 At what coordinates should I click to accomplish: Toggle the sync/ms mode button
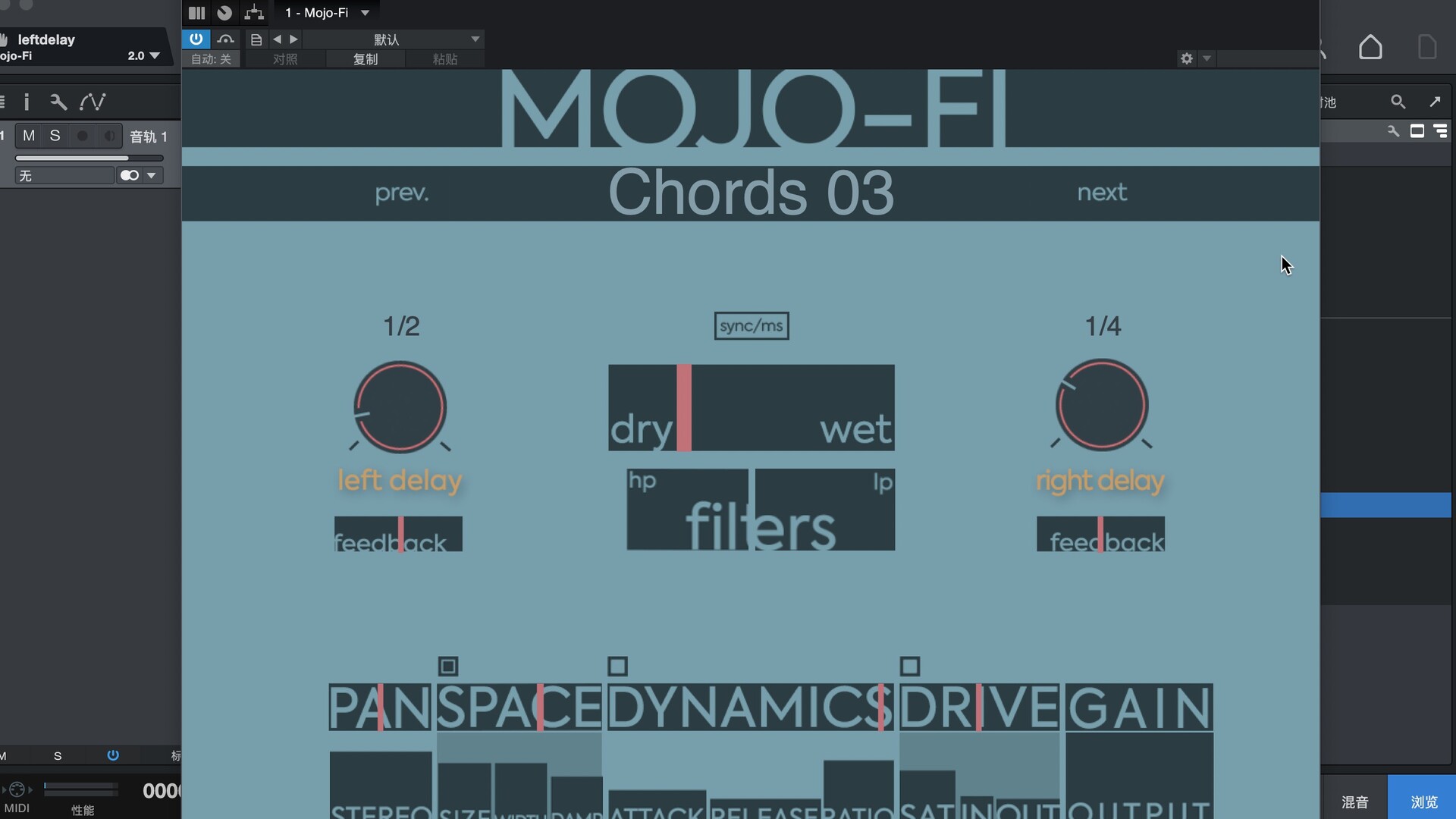click(x=752, y=326)
